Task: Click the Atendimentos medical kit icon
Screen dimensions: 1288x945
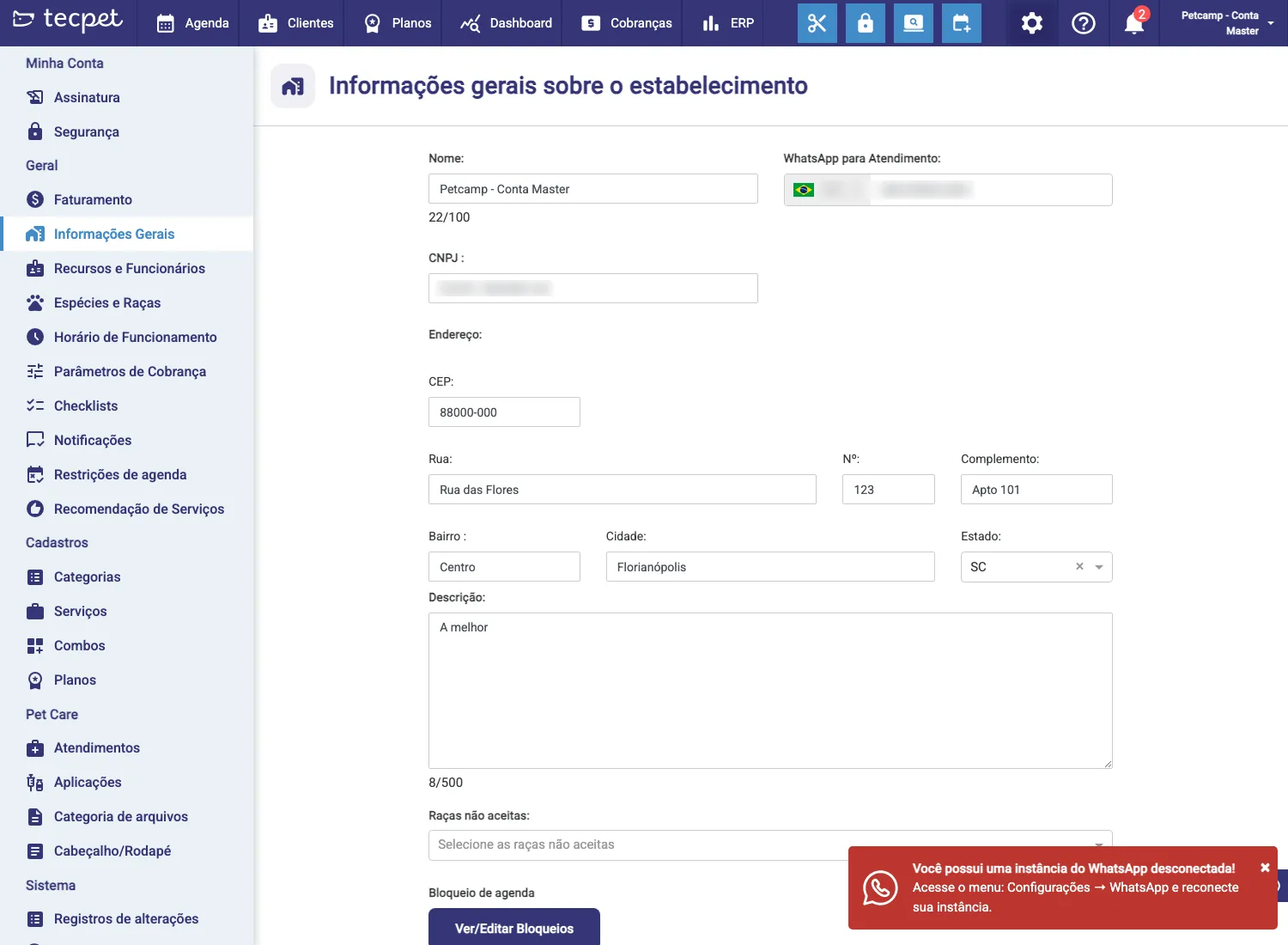Action: pos(35,748)
